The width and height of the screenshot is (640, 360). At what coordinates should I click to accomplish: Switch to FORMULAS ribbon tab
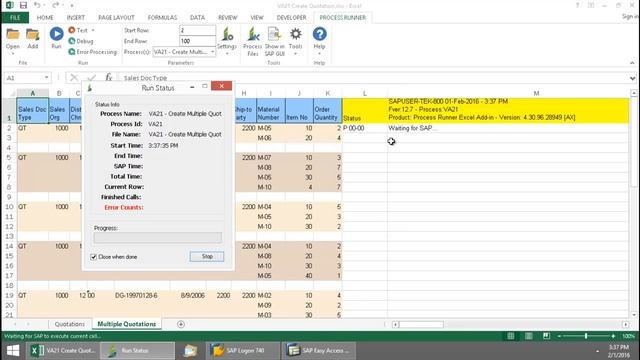(162, 18)
